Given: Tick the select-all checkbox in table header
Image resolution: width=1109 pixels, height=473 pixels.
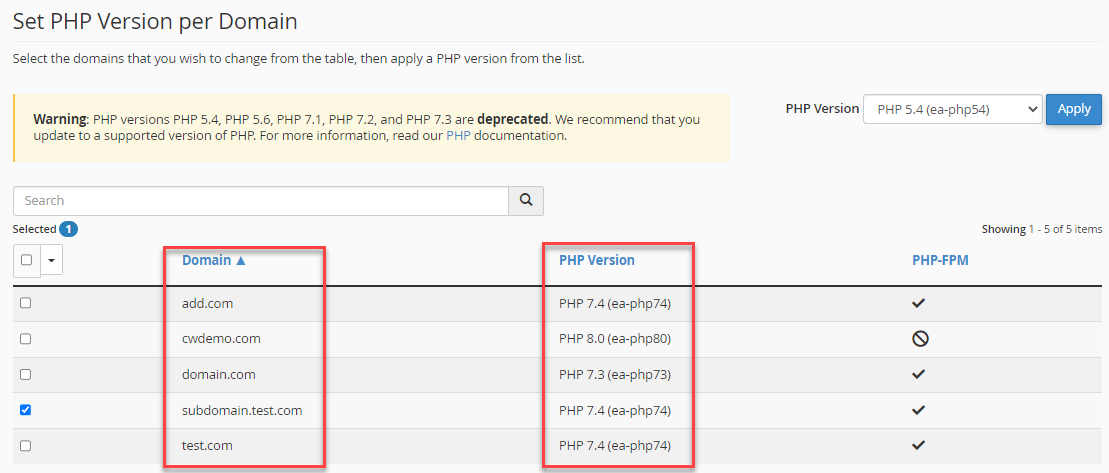Looking at the screenshot, I should (26, 260).
